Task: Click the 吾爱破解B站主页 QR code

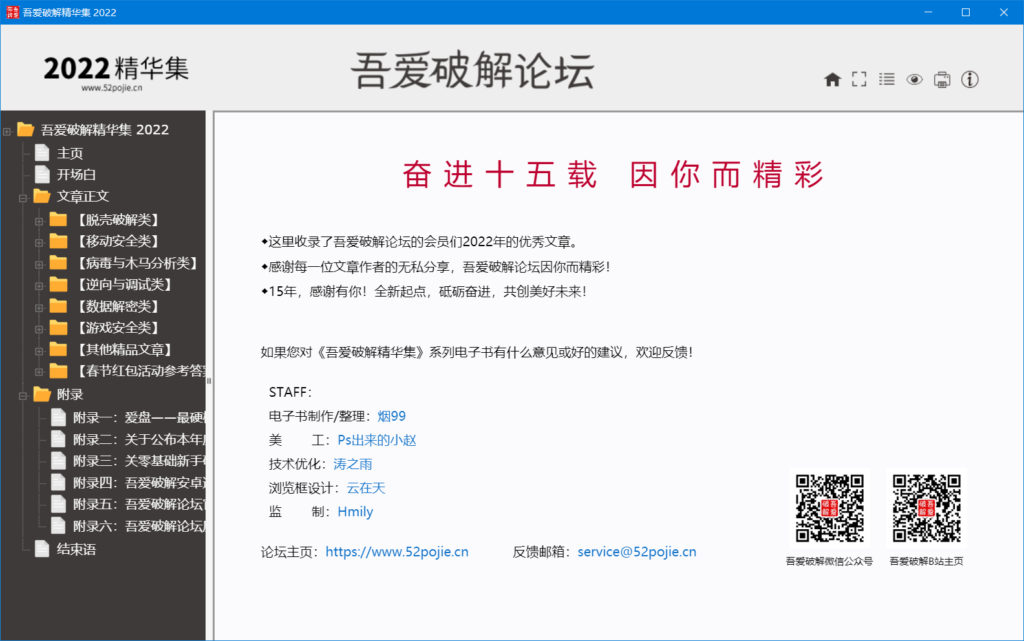Action: (927, 505)
